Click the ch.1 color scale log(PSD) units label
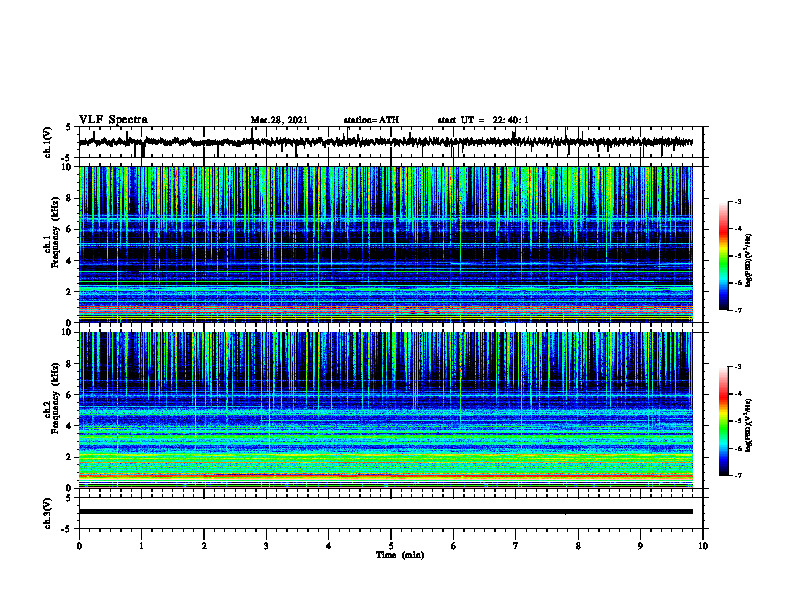Screen dimensions: 792x612 click(749, 261)
